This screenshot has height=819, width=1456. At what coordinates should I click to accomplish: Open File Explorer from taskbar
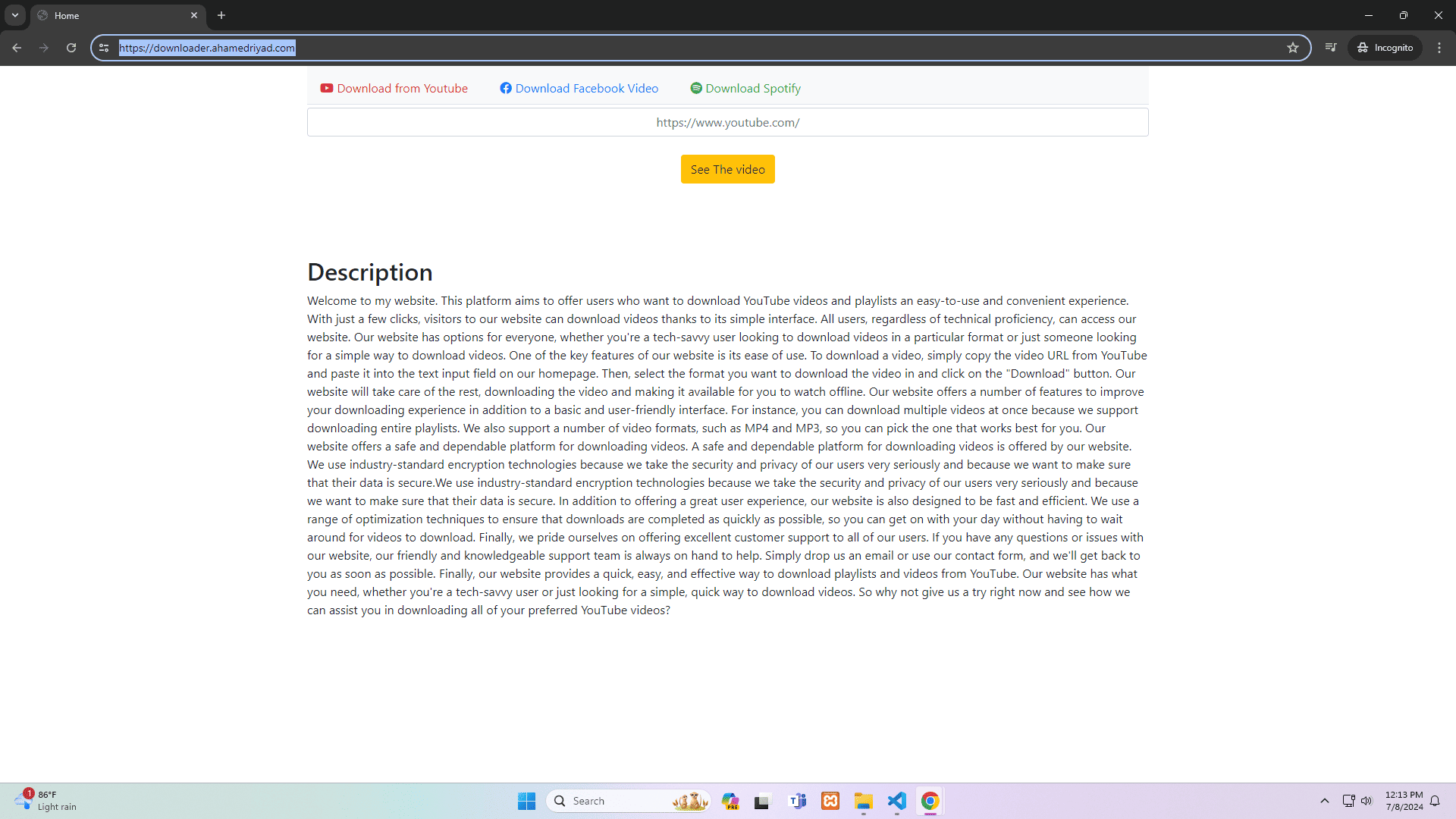pyautogui.click(x=863, y=801)
